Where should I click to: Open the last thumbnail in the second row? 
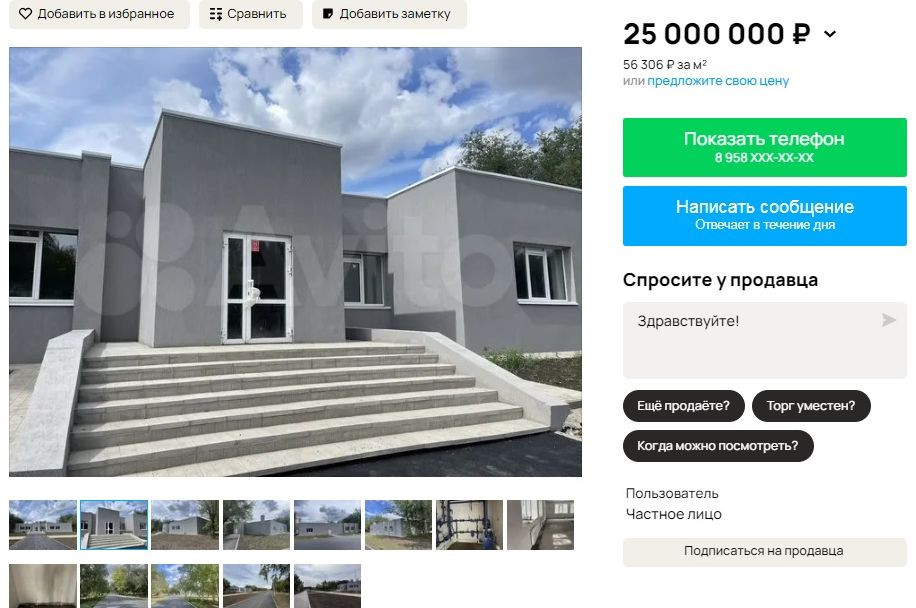(328, 586)
